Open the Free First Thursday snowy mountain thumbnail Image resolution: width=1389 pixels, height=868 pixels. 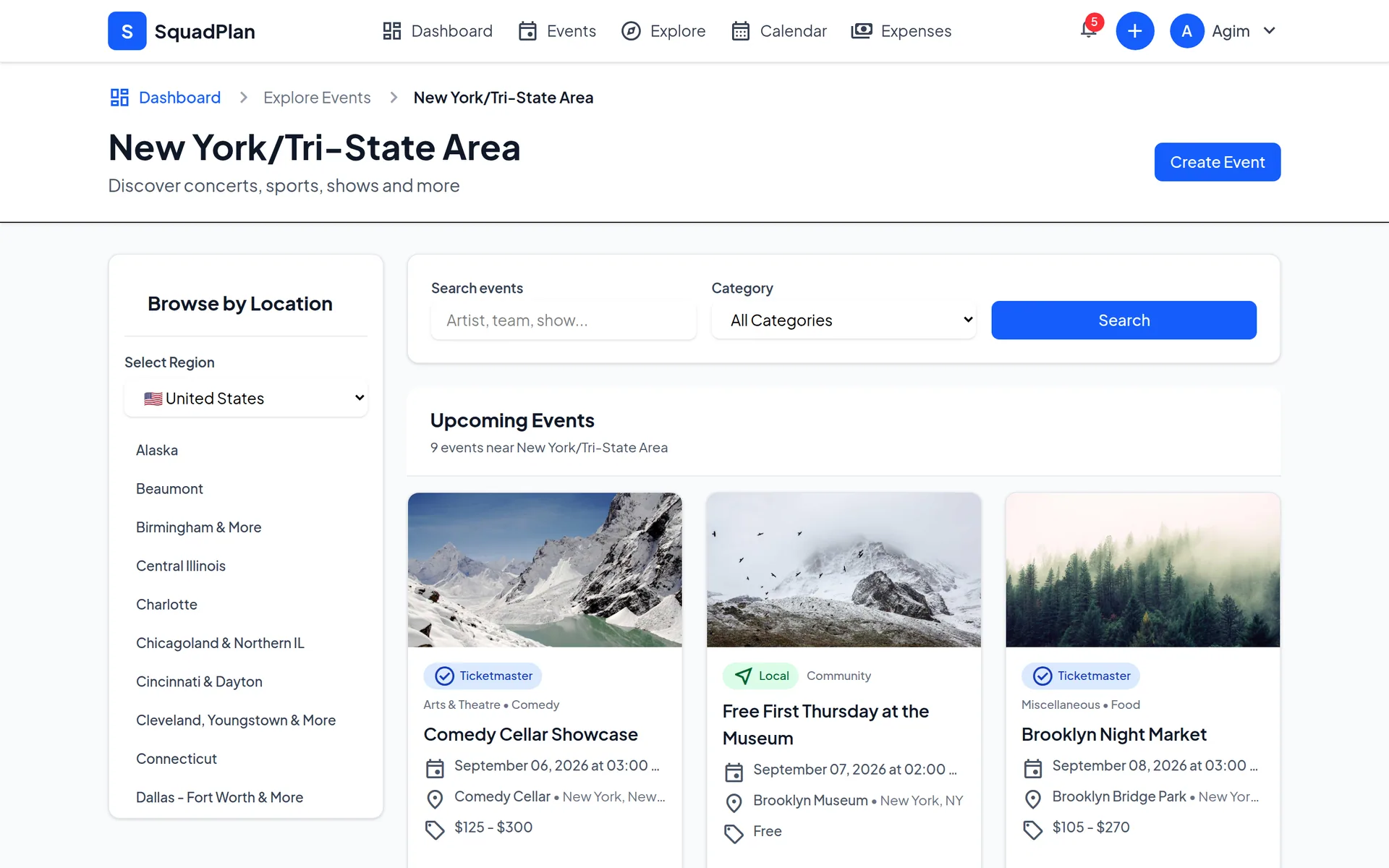point(844,570)
